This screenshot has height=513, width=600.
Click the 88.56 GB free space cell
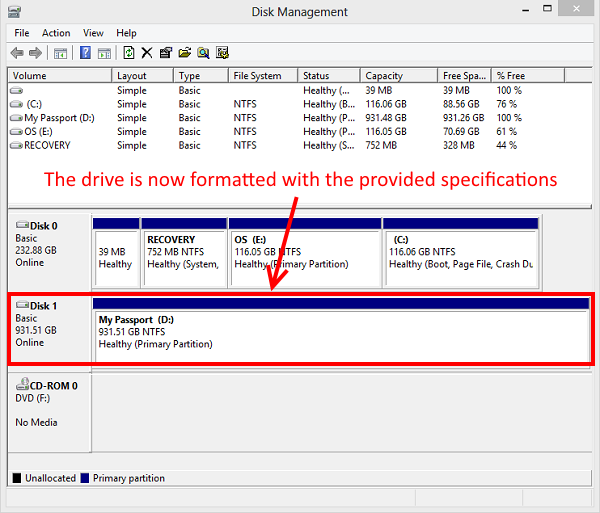(461, 104)
